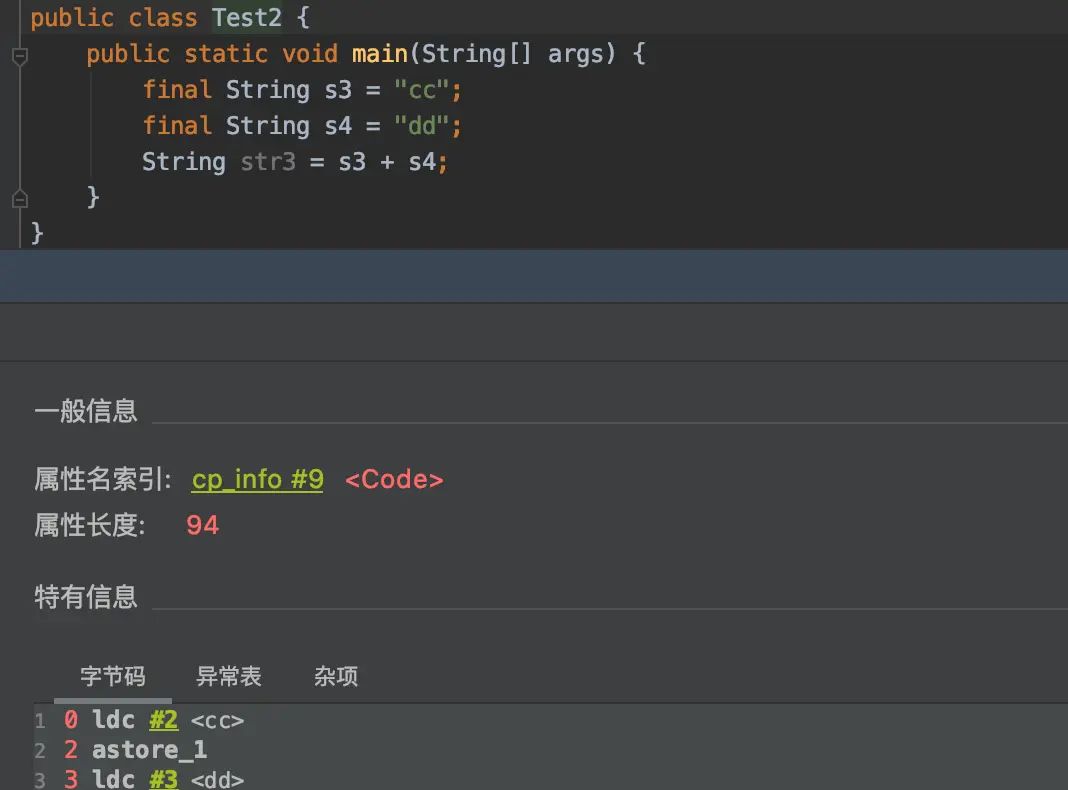Switch to the 异常表 exception table tab
This screenshot has width=1068, height=790.
(229, 677)
